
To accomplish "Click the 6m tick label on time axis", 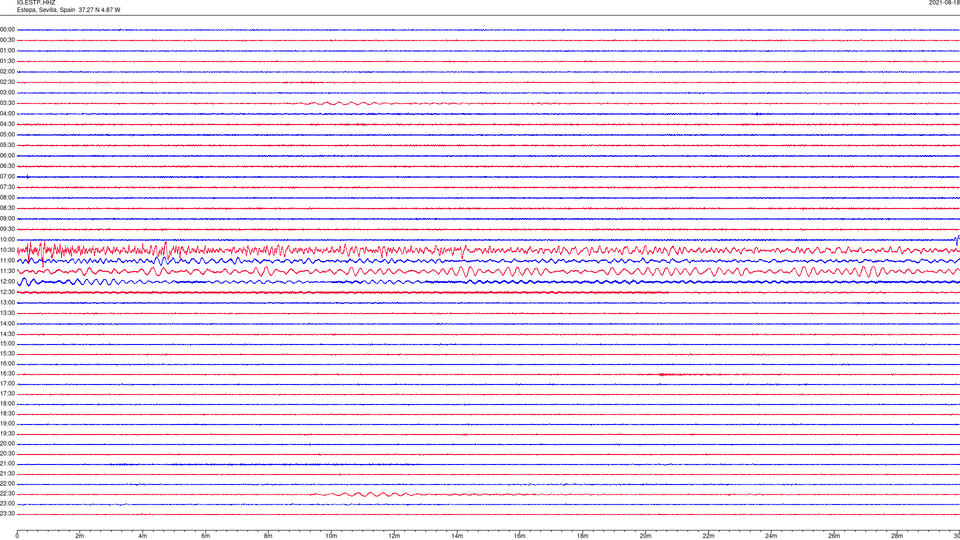I will point(206,536).
